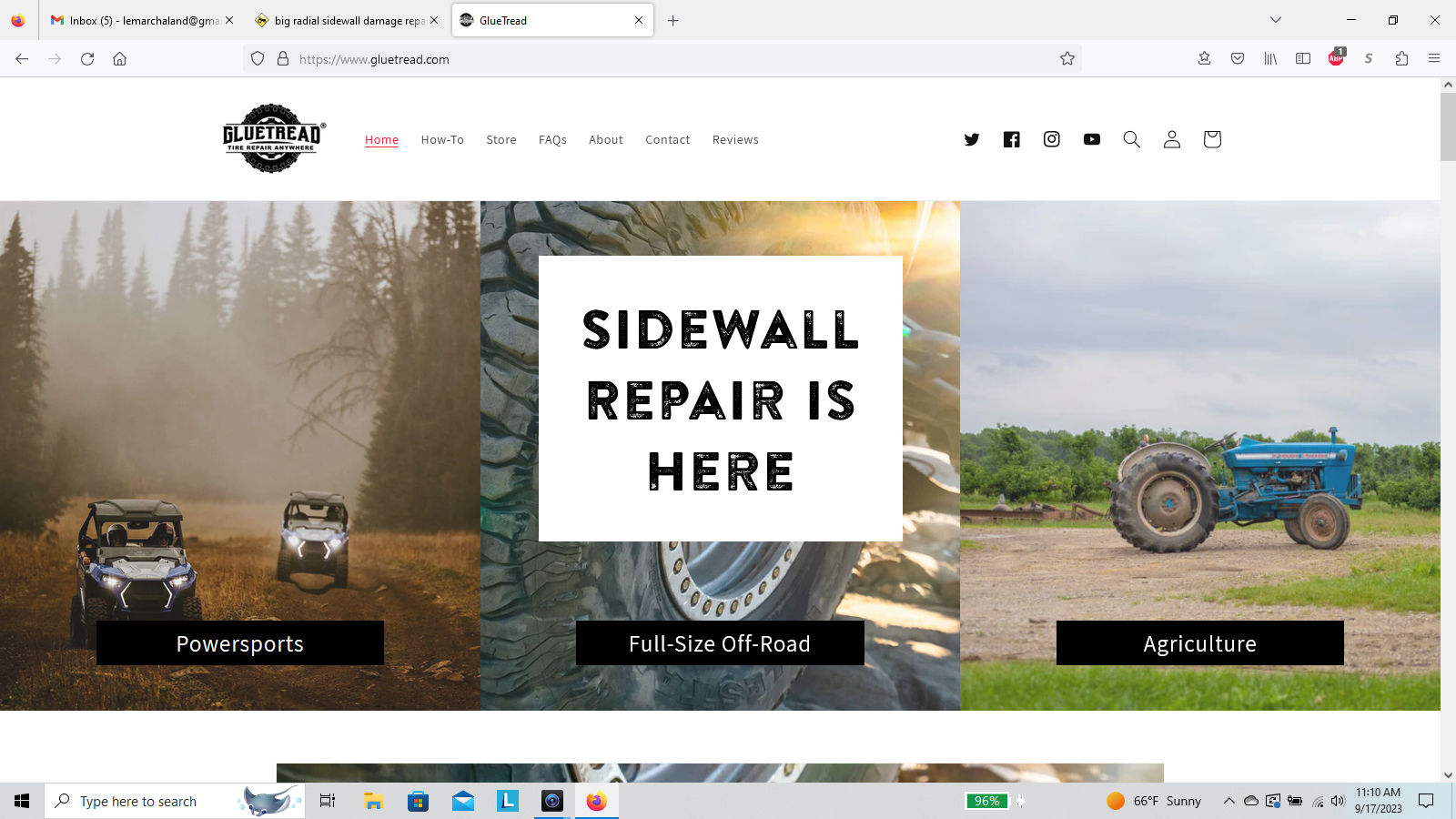
Task: Switch to big radial sidewall damage tab
Action: pos(346,20)
